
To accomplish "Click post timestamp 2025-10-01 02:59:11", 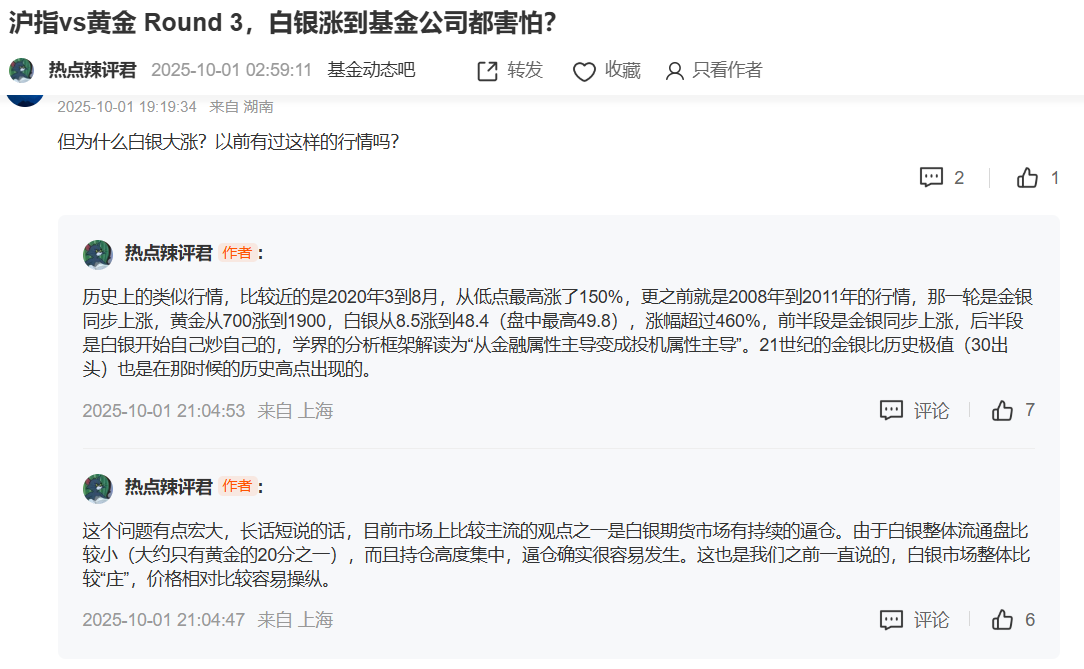I will point(232,70).
